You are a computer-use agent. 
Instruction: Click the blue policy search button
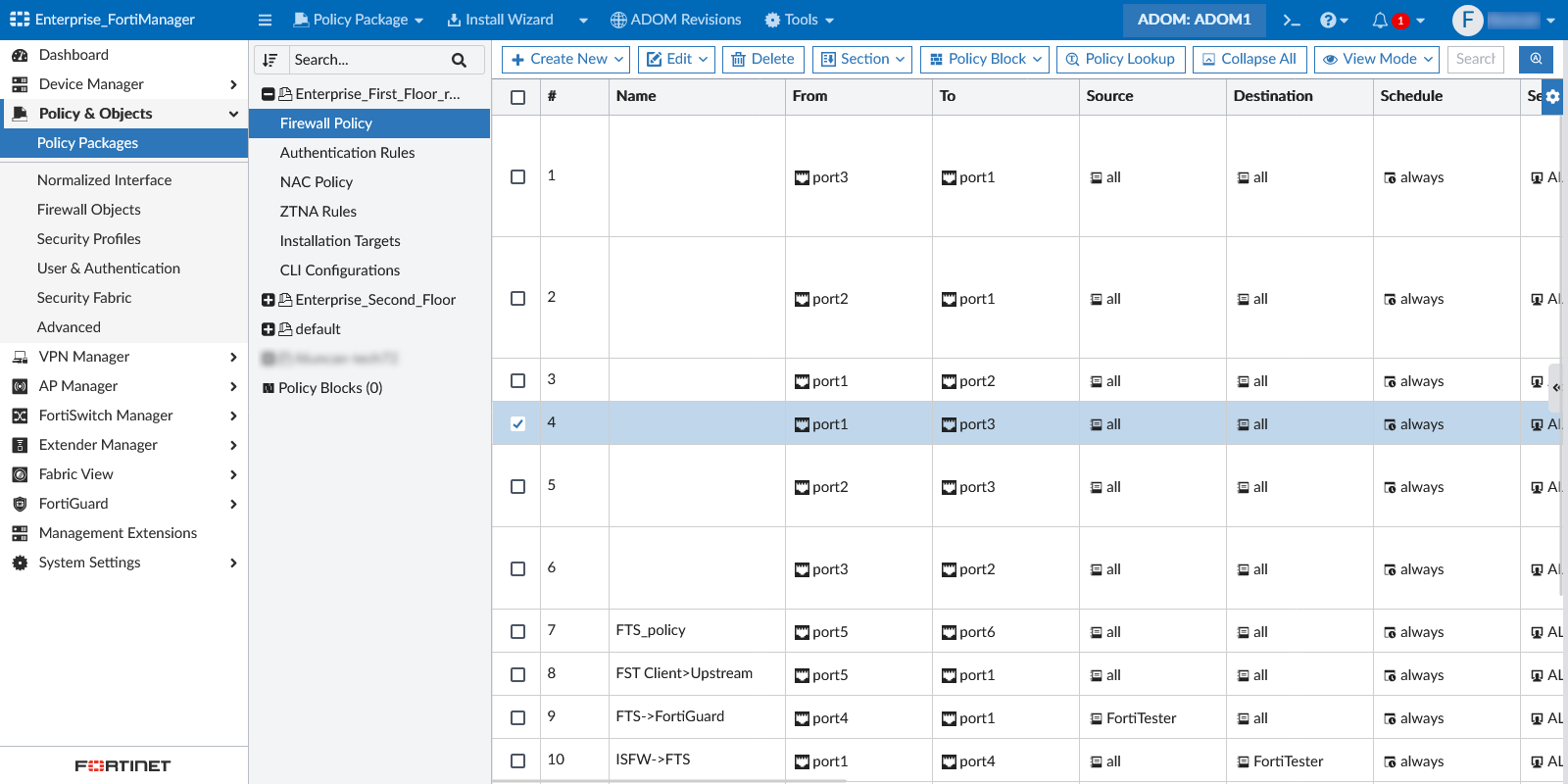1536,59
